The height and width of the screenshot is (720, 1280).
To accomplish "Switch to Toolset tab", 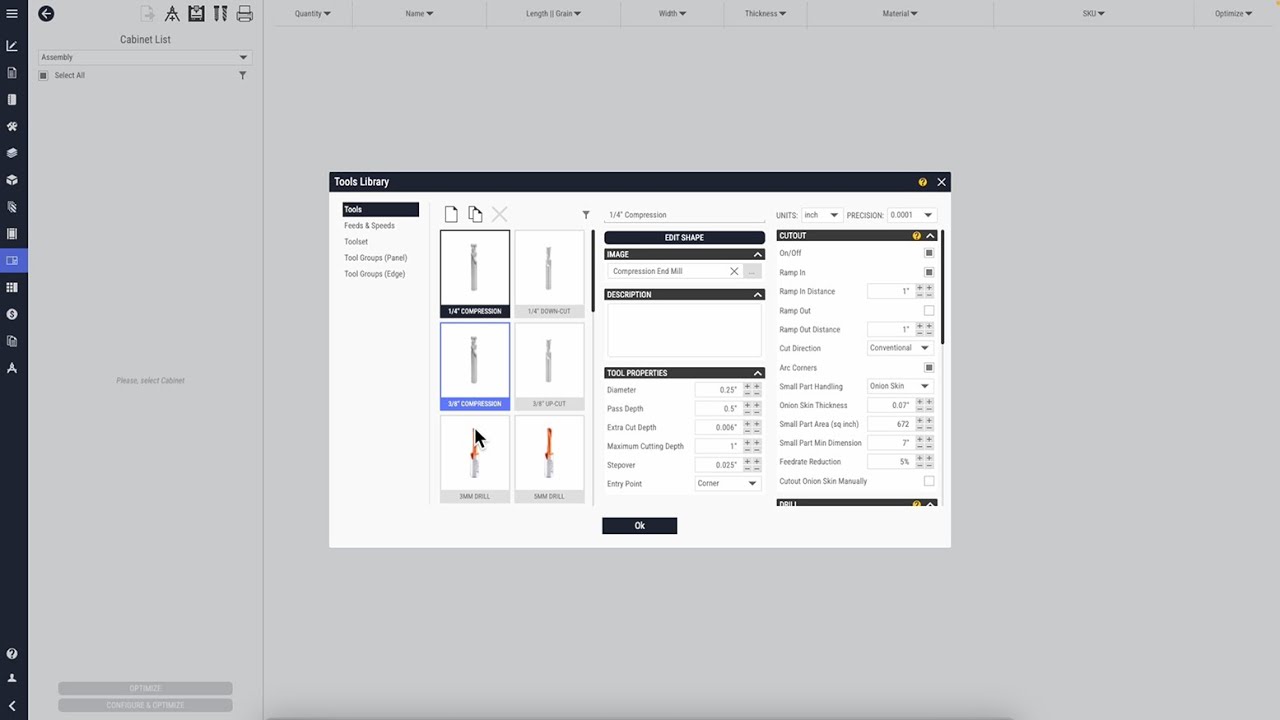I will [x=356, y=242].
